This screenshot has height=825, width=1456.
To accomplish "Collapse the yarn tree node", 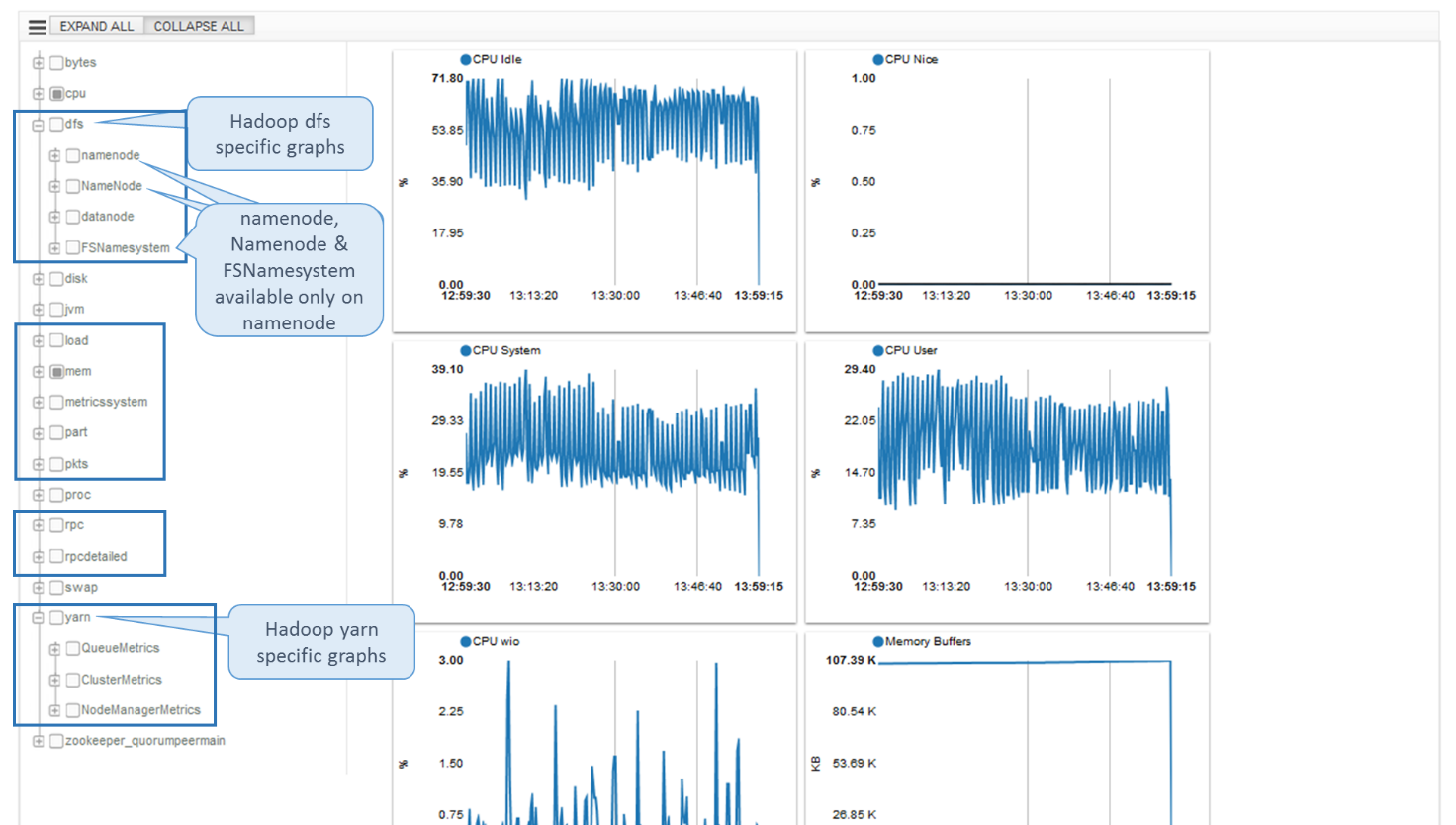I will point(38,618).
